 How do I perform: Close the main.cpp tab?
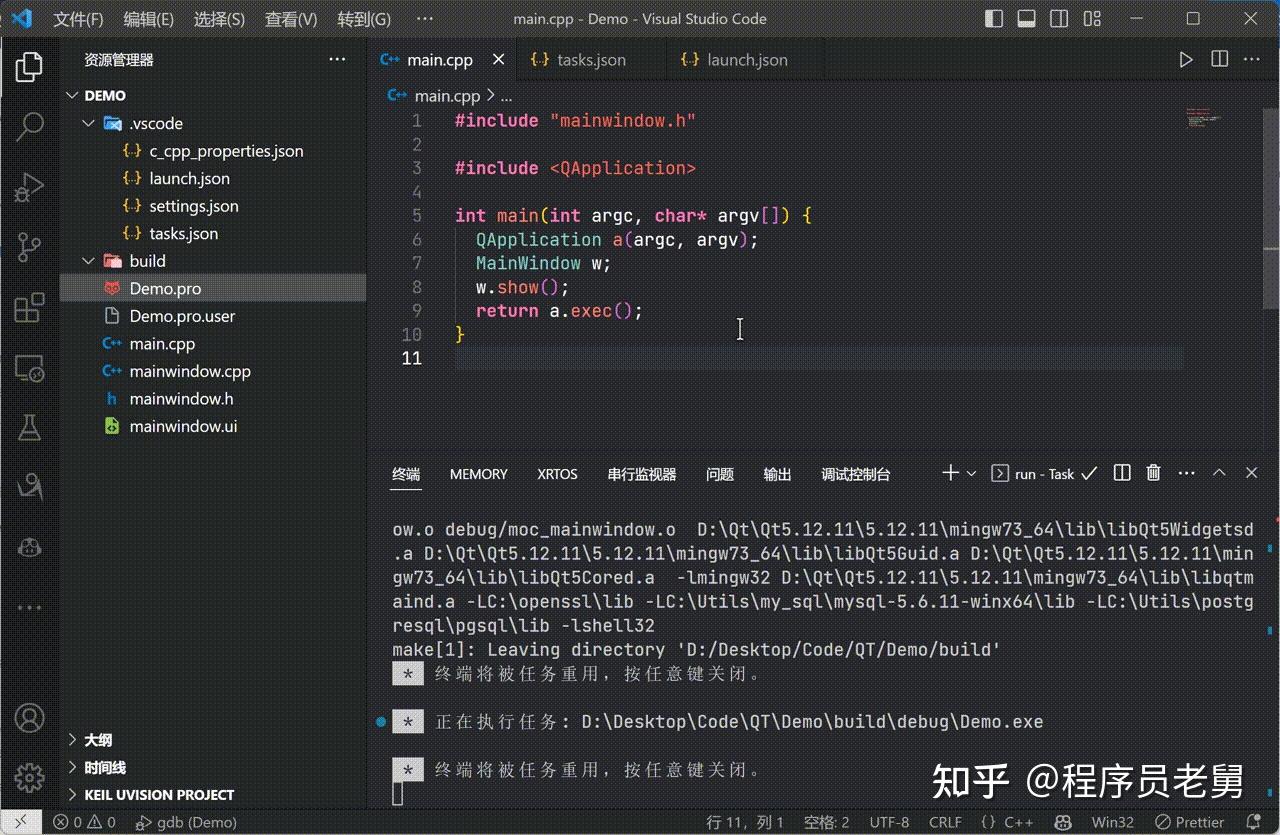point(498,60)
